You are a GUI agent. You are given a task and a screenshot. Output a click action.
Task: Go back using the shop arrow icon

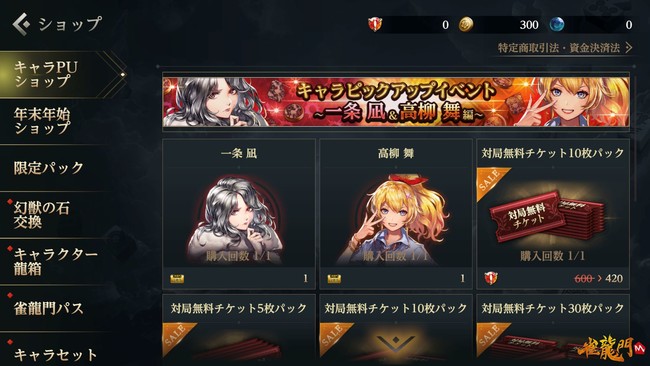click(21, 24)
